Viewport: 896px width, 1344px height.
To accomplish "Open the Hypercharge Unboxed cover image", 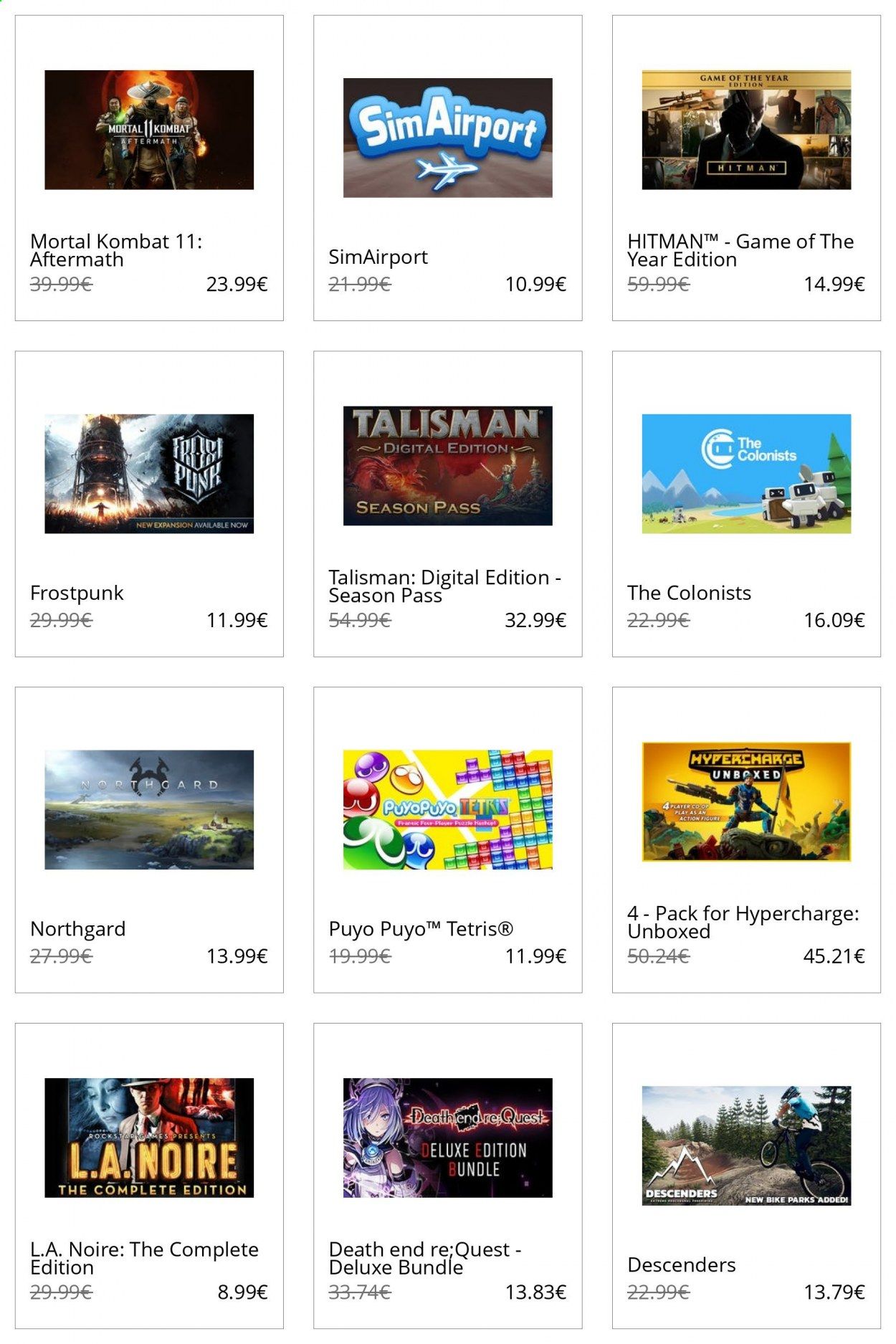I will click(746, 802).
